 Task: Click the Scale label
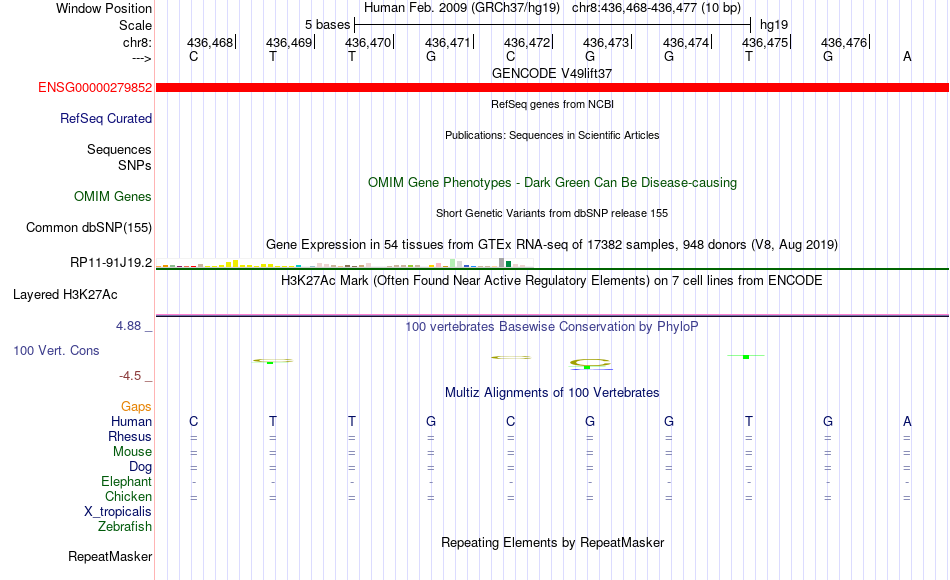(135, 25)
